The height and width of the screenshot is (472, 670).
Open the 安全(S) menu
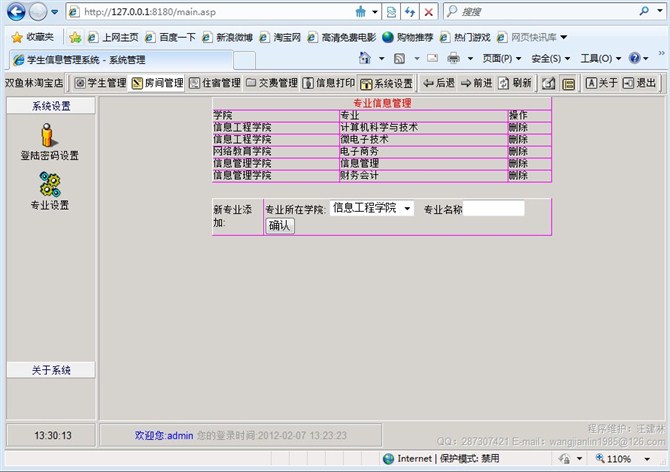pos(550,59)
